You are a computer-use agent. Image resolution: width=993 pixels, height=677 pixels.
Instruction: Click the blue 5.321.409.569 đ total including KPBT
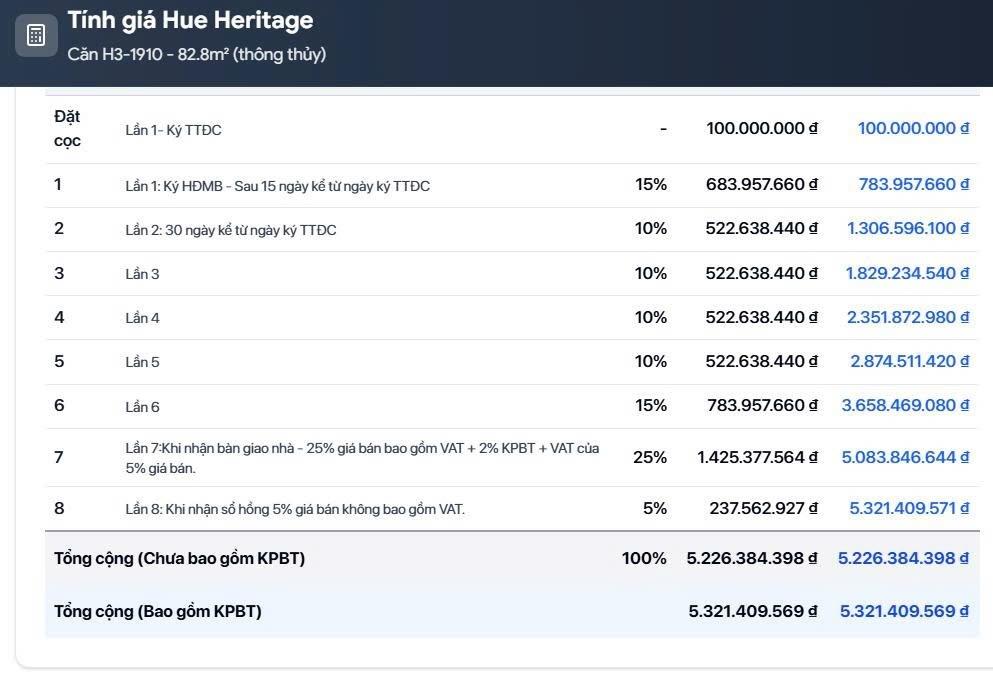pos(904,611)
